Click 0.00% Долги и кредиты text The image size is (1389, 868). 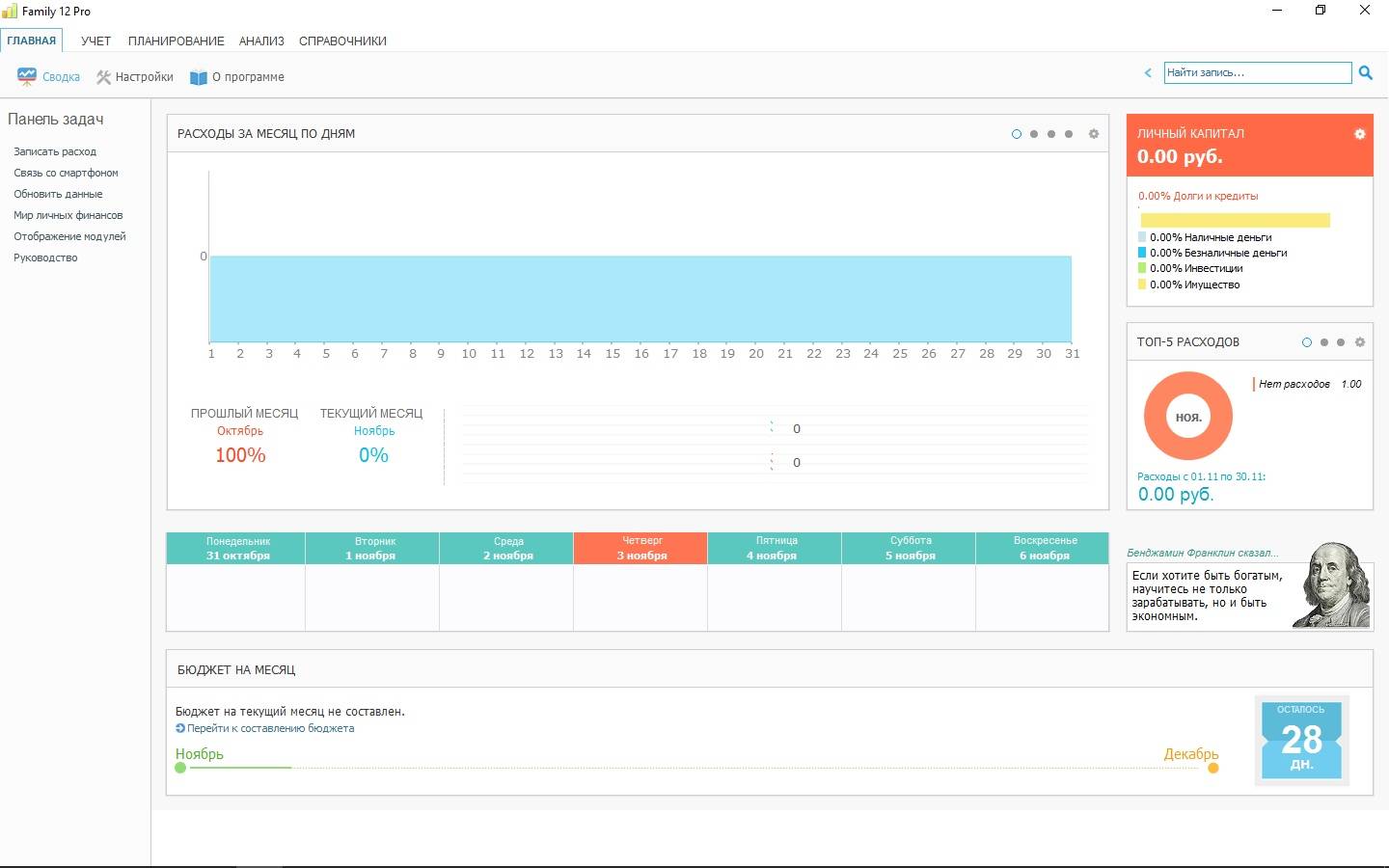(1198, 196)
